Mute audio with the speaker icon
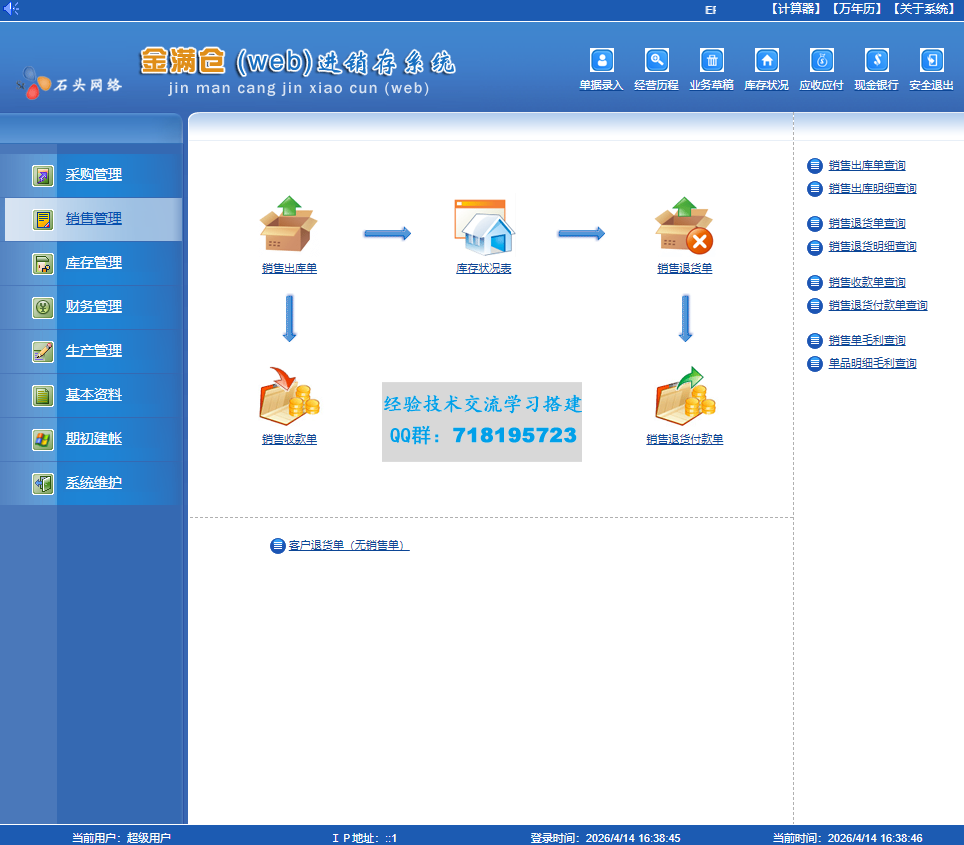964x845 pixels. click(x=12, y=7)
